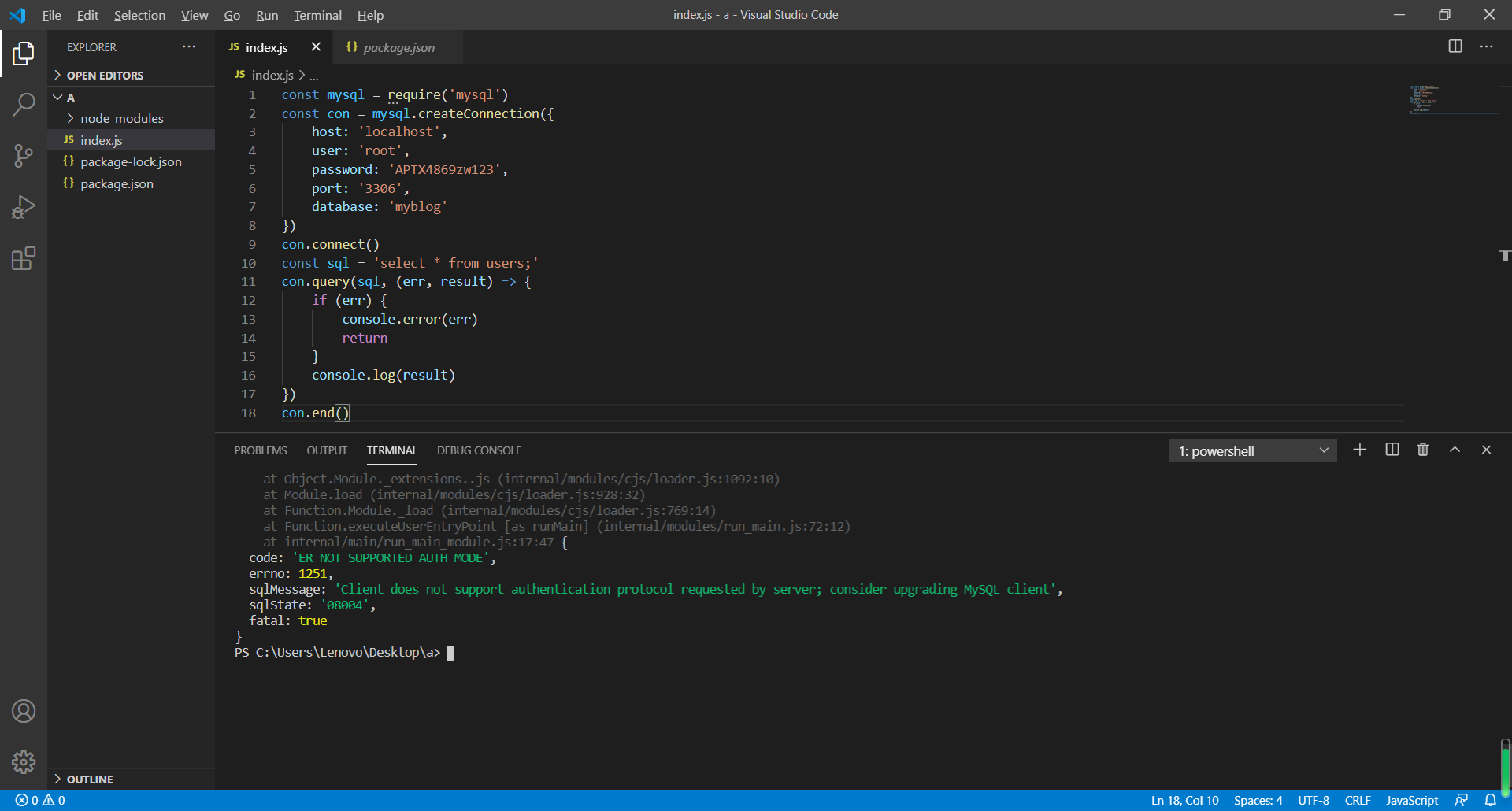Click the breadcrumb ellipsis after index.js
This screenshot has width=1512, height=811.
pos(314,76)
